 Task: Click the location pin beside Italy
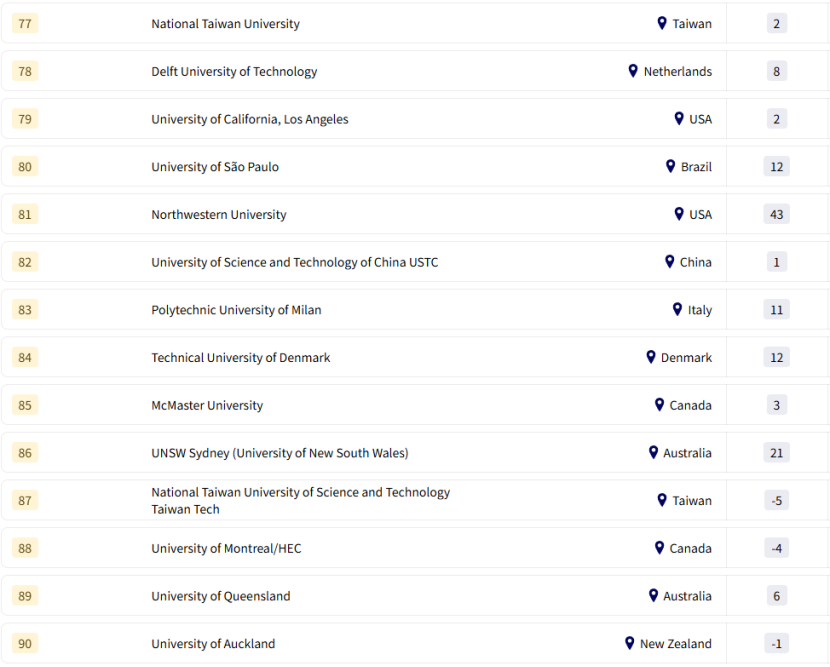(677, 309)
